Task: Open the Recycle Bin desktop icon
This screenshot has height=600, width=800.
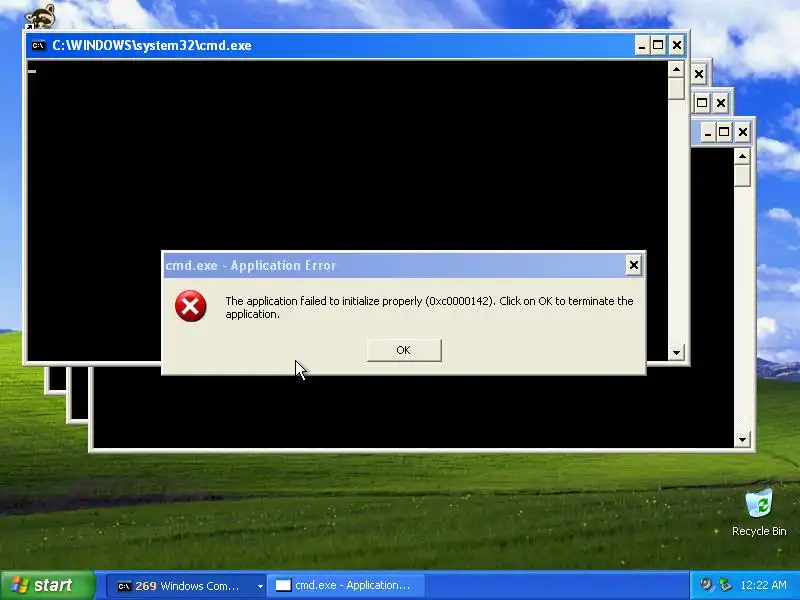Action: (x=759, y=513)
